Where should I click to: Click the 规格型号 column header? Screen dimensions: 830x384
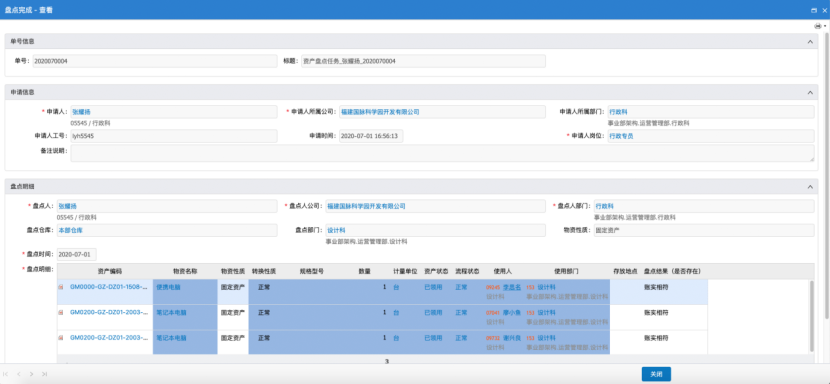312,271
